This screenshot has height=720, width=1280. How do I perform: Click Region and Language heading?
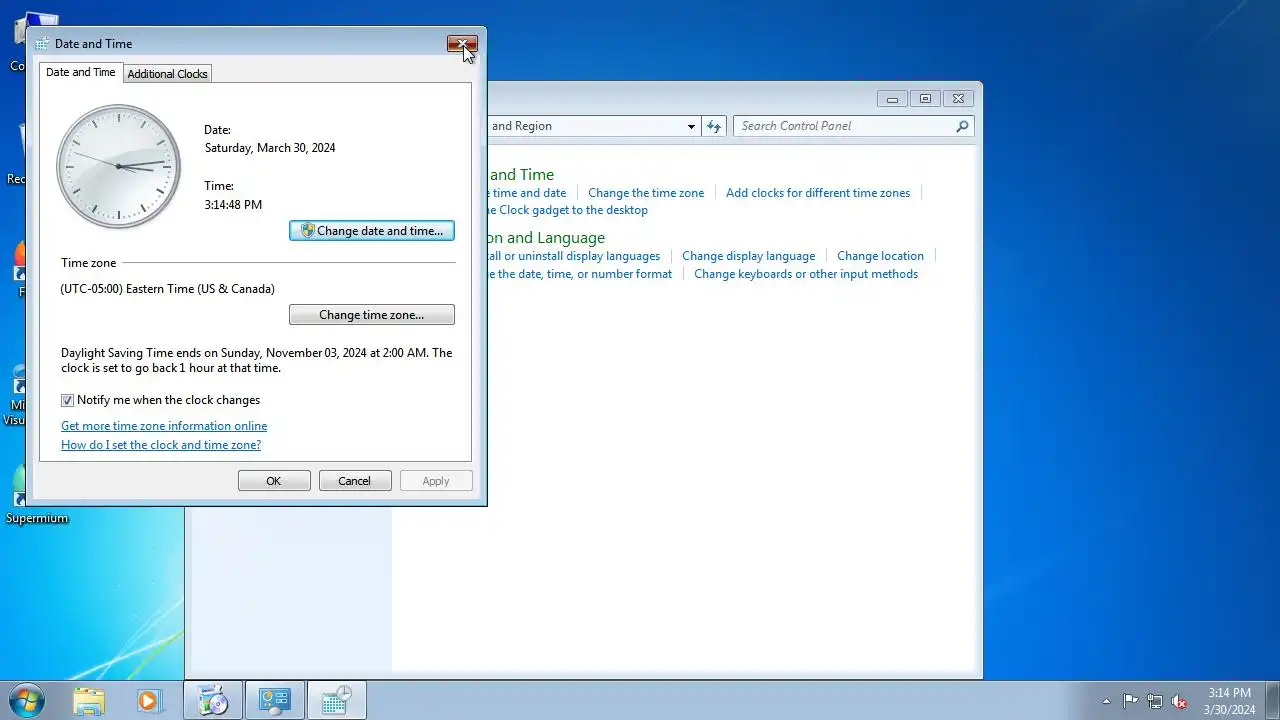click(546, 238)
